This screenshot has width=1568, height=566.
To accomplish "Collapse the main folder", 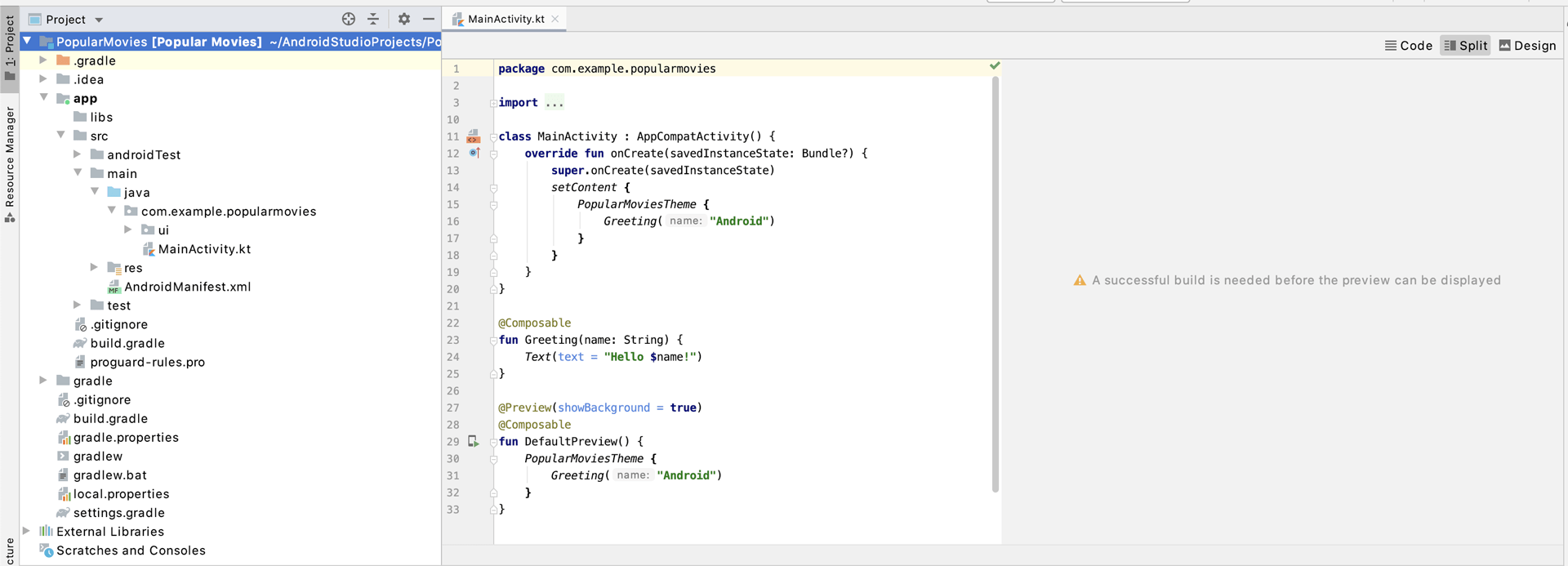I will [x=78, y=172].
